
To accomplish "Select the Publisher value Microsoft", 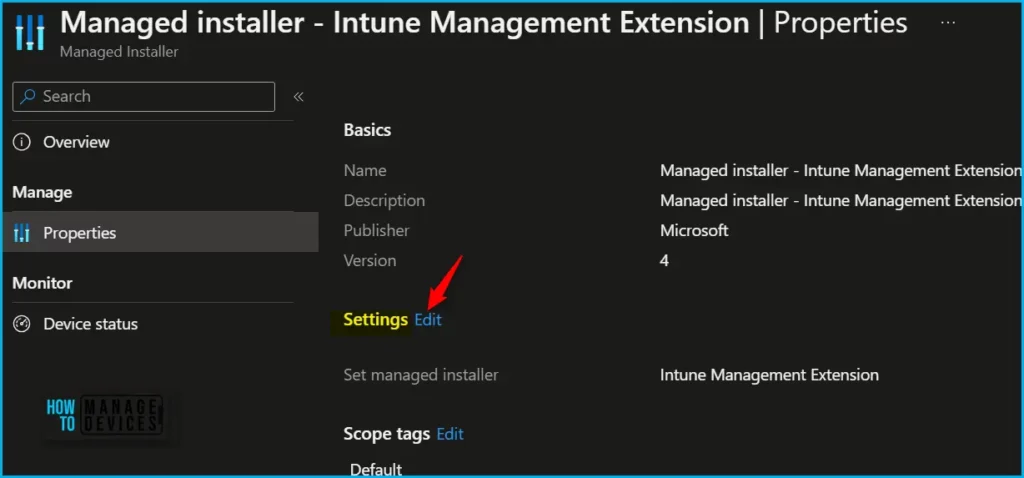I will (694, 231).
